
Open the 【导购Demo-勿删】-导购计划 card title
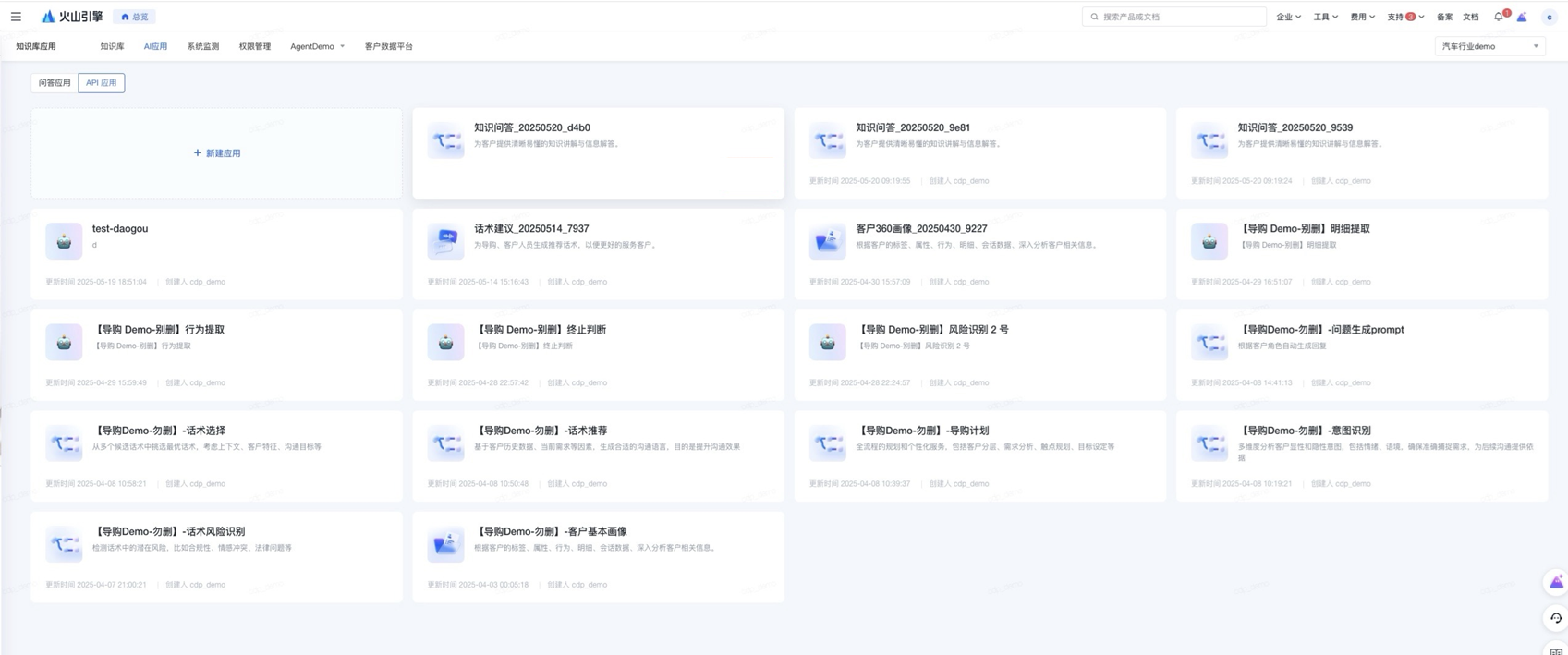922,431
